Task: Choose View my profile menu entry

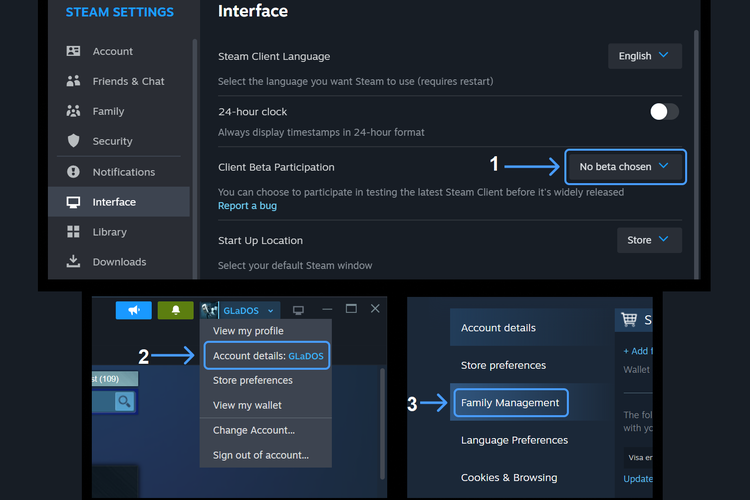Action: [x=265, y=331]
